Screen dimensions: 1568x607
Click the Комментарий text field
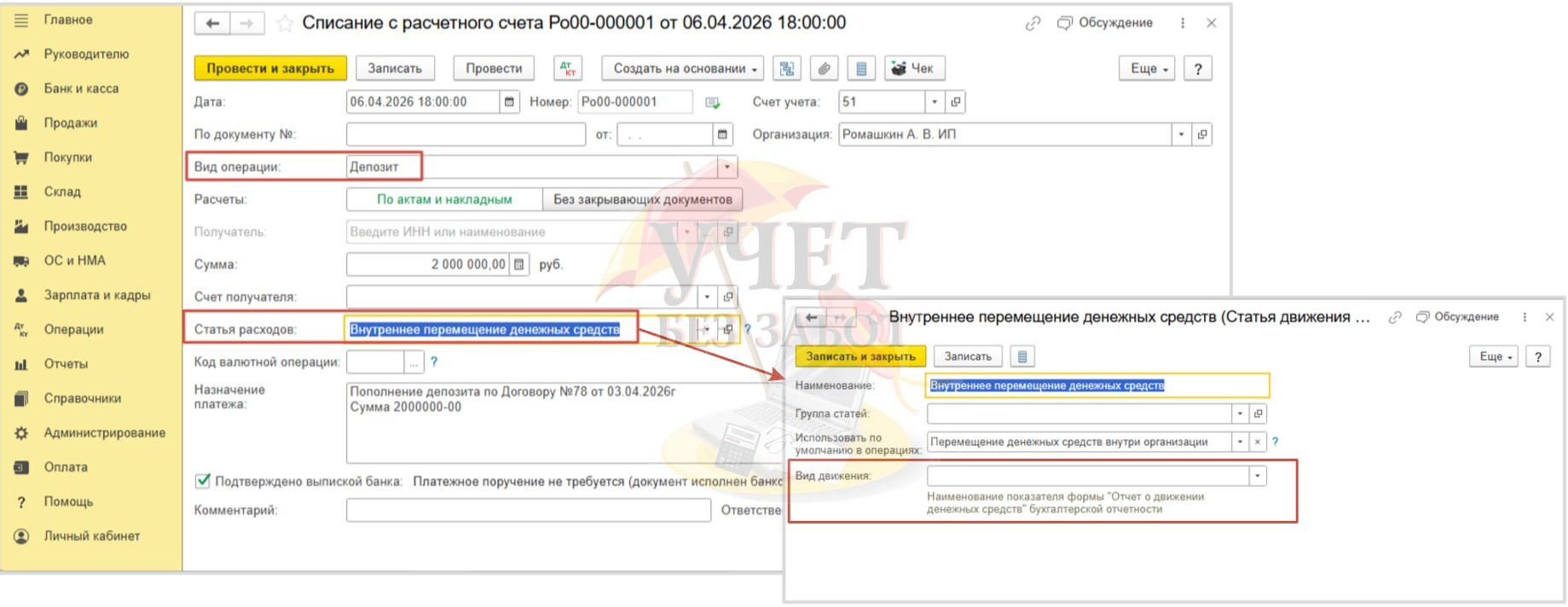coord(528,510)
